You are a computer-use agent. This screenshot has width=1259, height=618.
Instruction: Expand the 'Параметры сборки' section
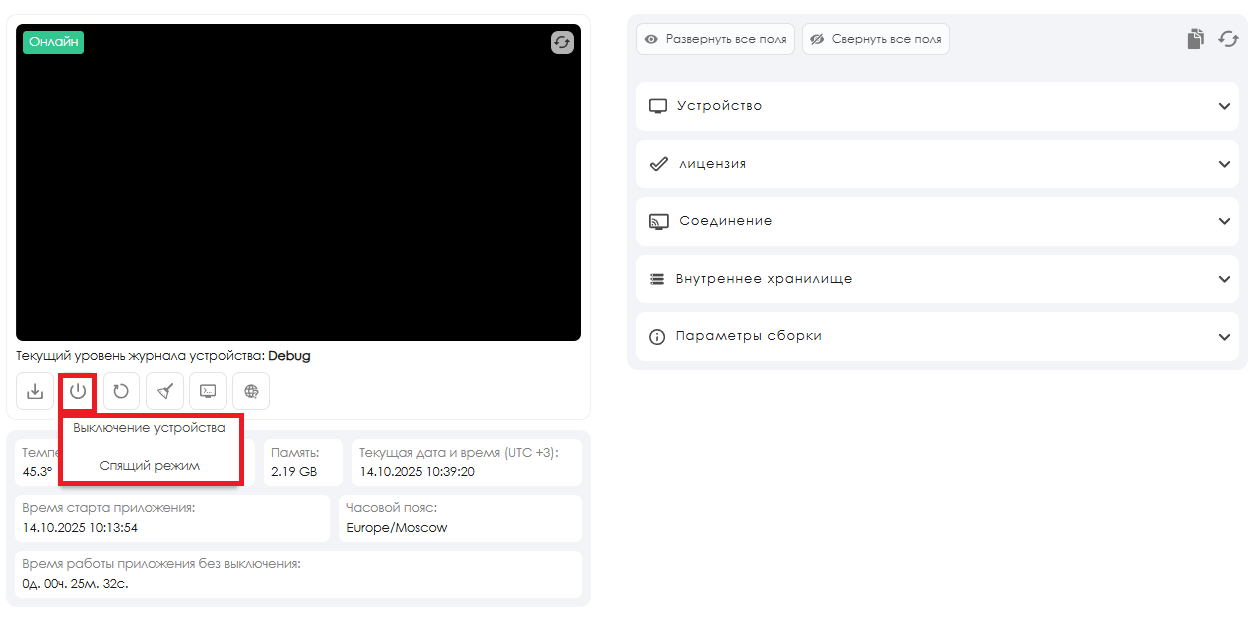pos(937,336)
